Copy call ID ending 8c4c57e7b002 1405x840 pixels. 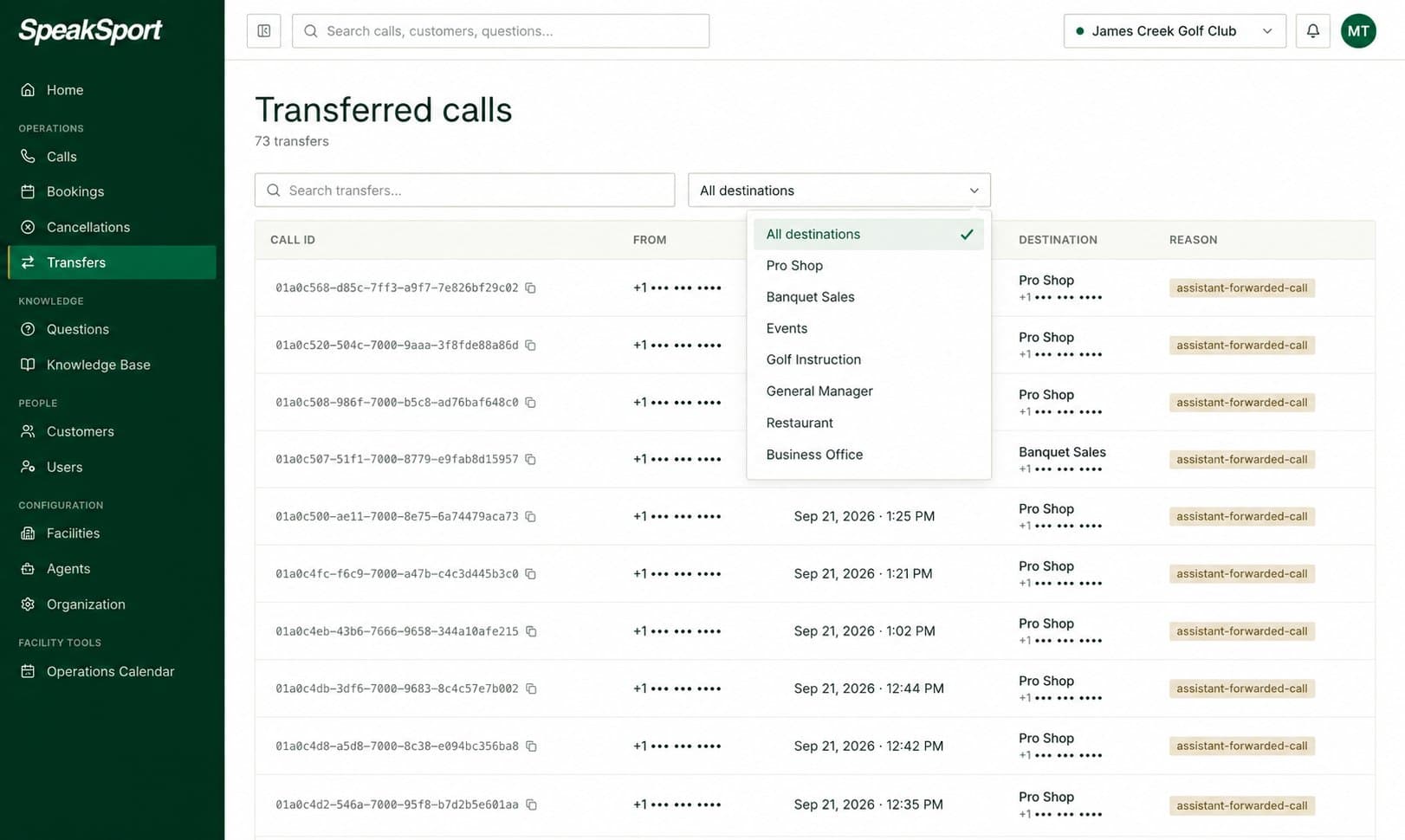coord(531,688)
